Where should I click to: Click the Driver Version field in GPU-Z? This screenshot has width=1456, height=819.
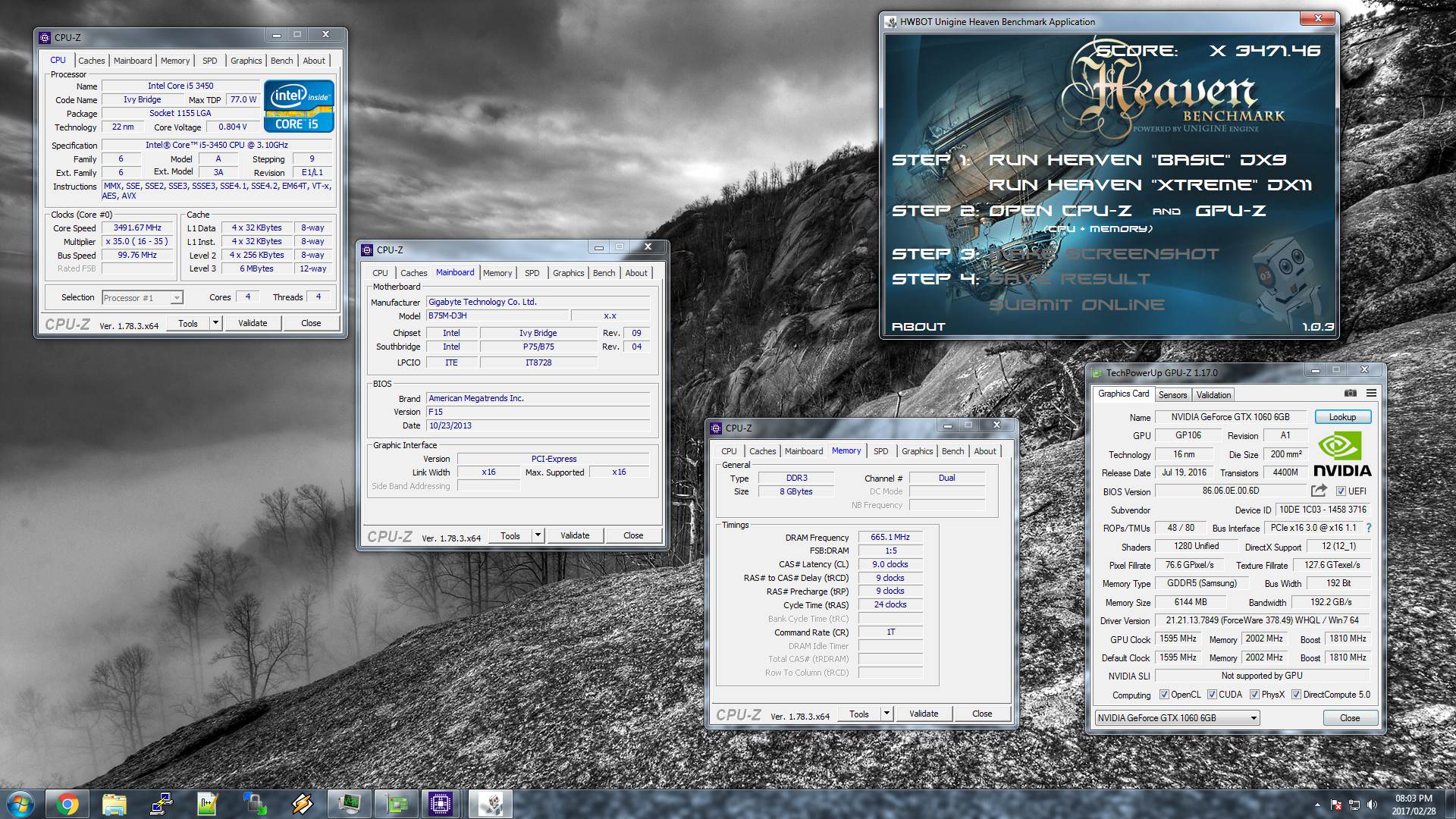click(x=1263, y=620)
